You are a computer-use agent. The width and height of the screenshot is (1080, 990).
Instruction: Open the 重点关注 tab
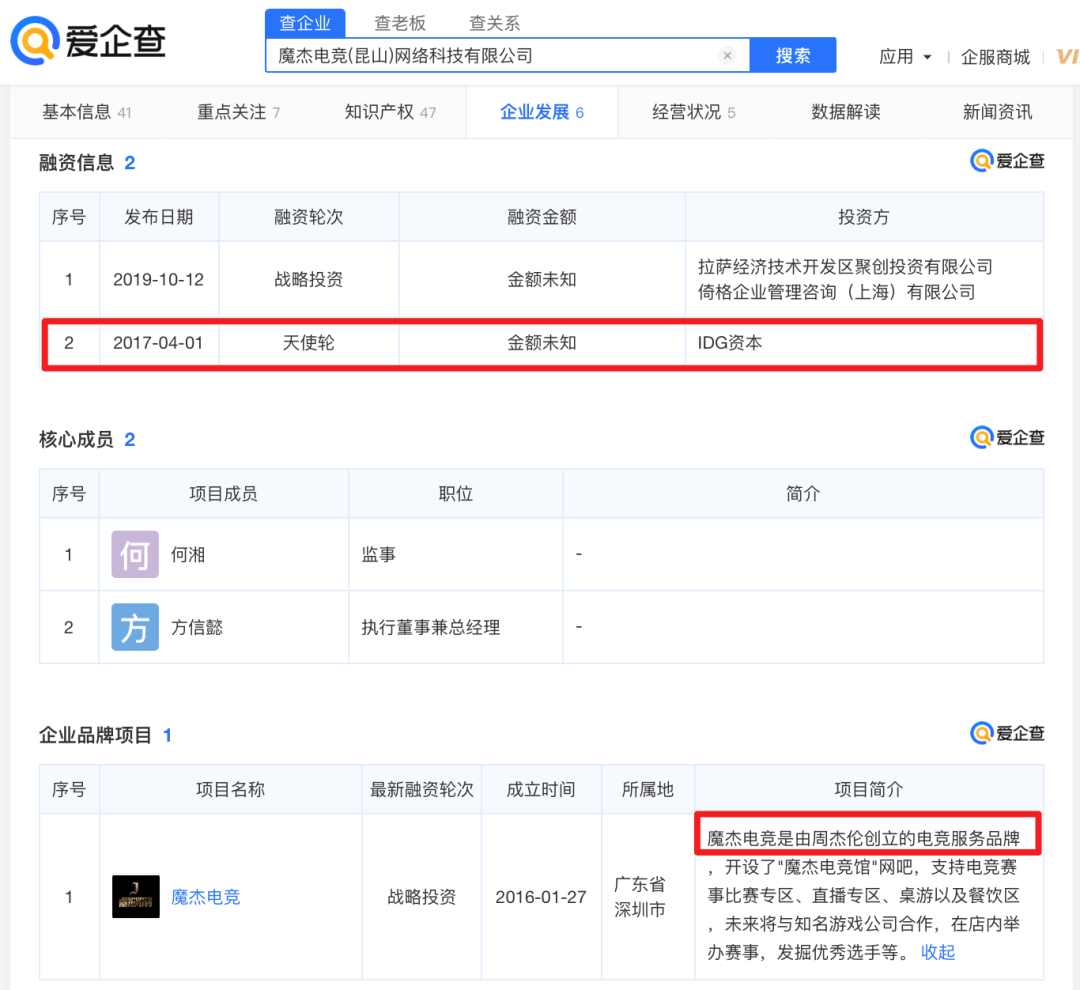click(238, 112)
